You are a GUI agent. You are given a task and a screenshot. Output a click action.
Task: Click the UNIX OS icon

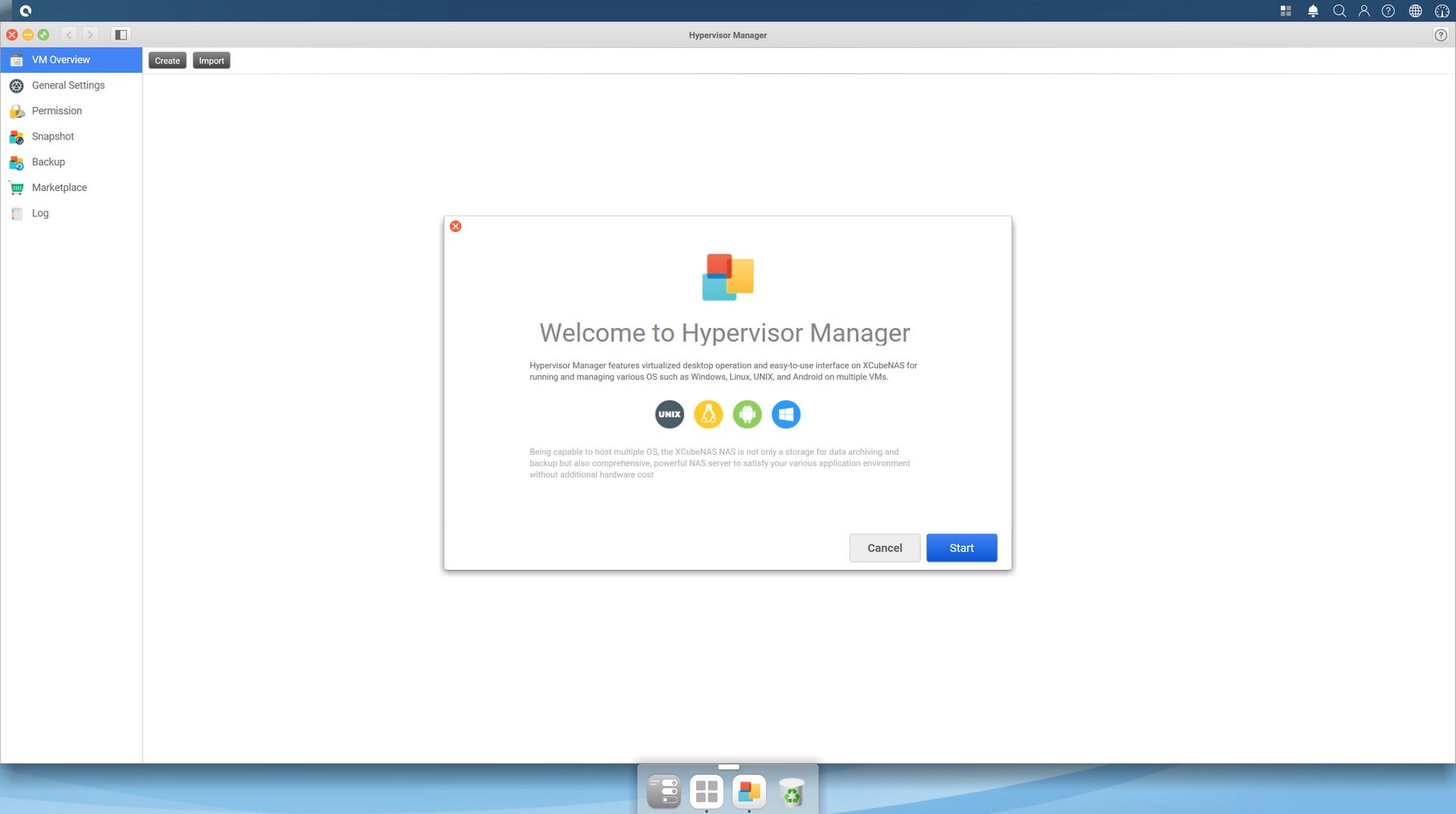point(670,415)
